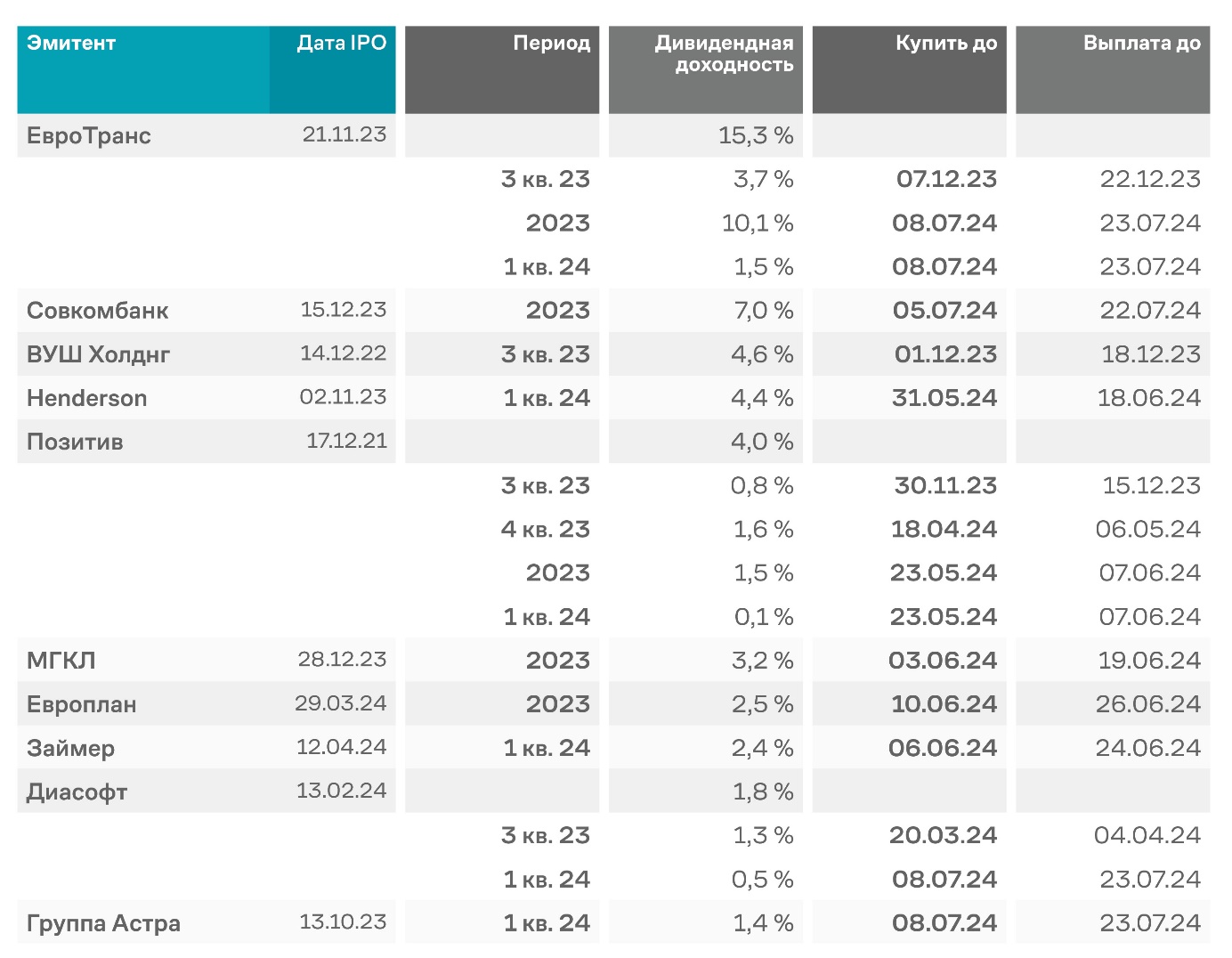Select the Группа Астра issuer name
The width and height of the screenshot is (1232, 958).
pos(104,923)
